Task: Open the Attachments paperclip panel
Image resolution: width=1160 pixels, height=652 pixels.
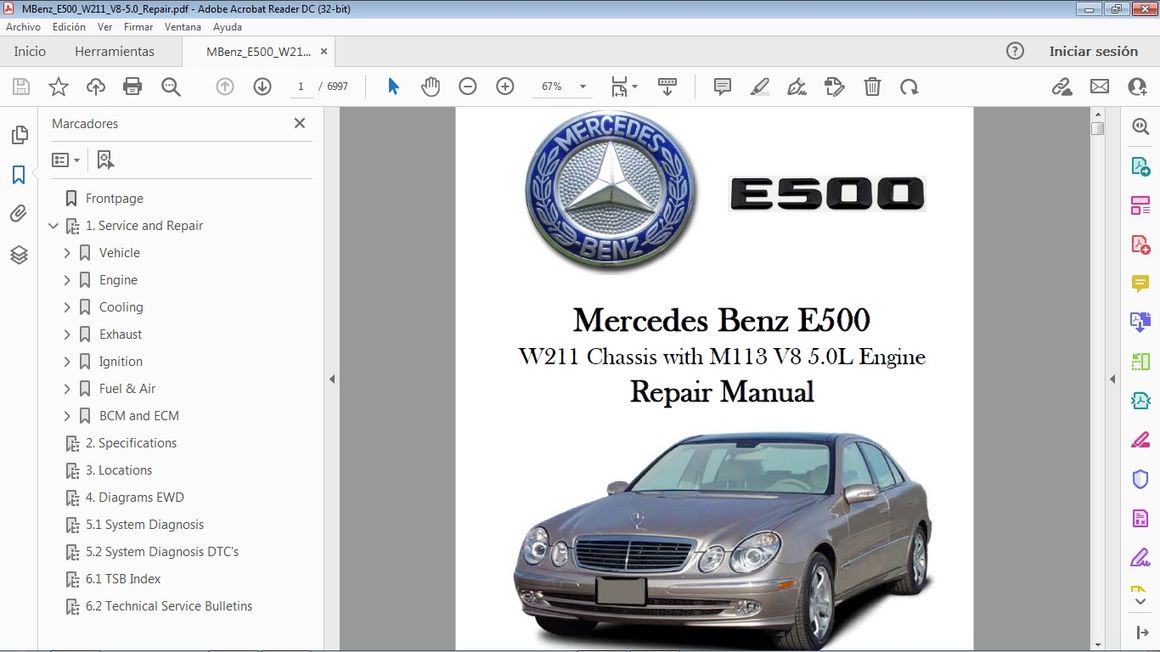Action: click(x=18, y=213)
